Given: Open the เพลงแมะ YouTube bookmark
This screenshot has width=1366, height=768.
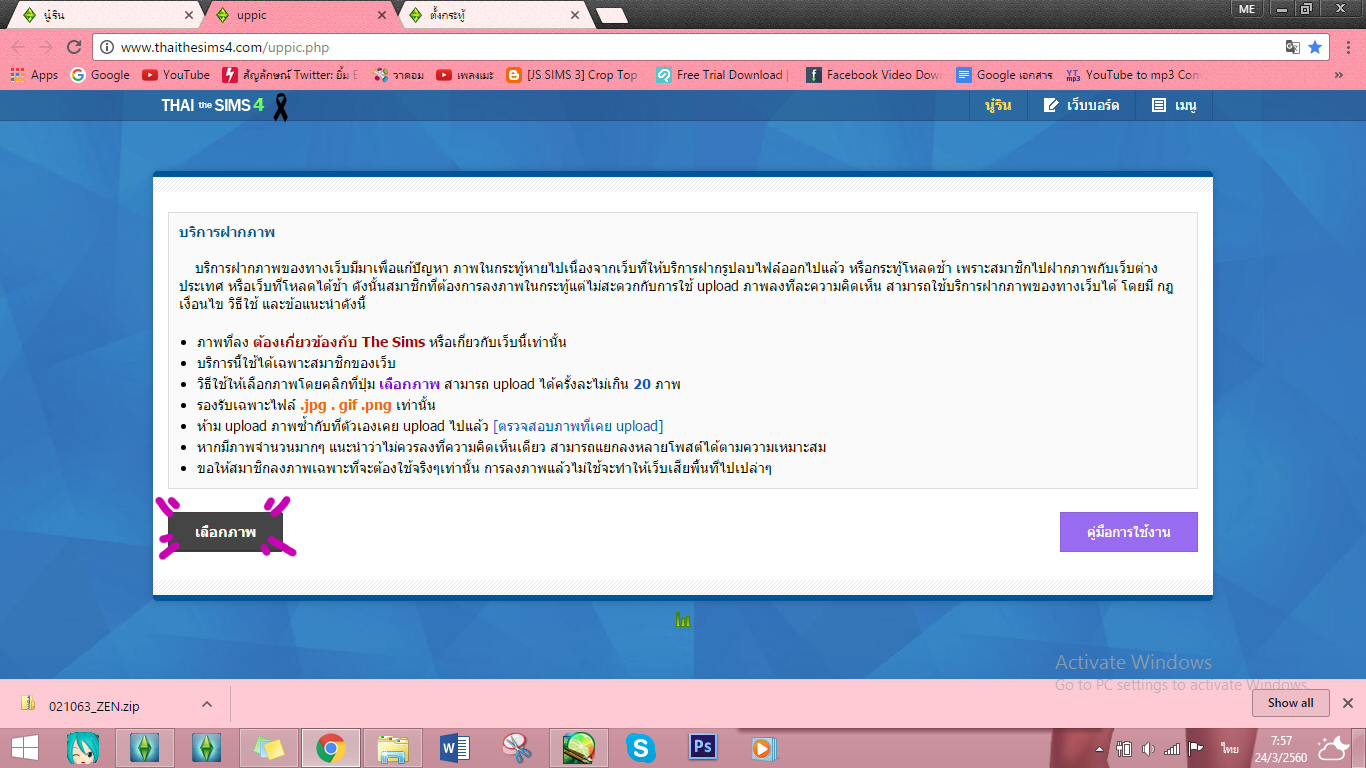Looking at the screenshot, I should point(467,75).
